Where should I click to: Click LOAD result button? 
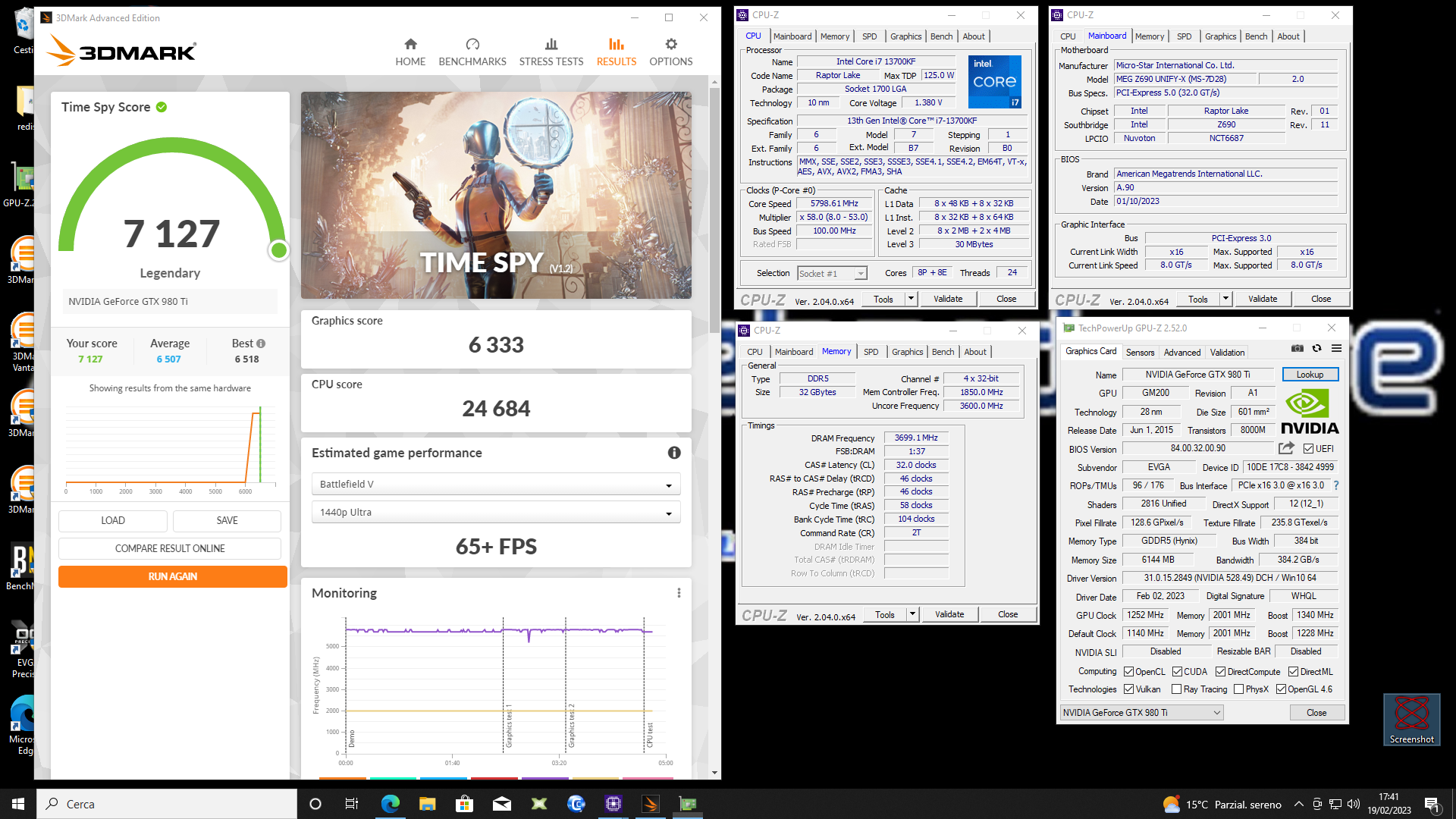tap(113, 520)
